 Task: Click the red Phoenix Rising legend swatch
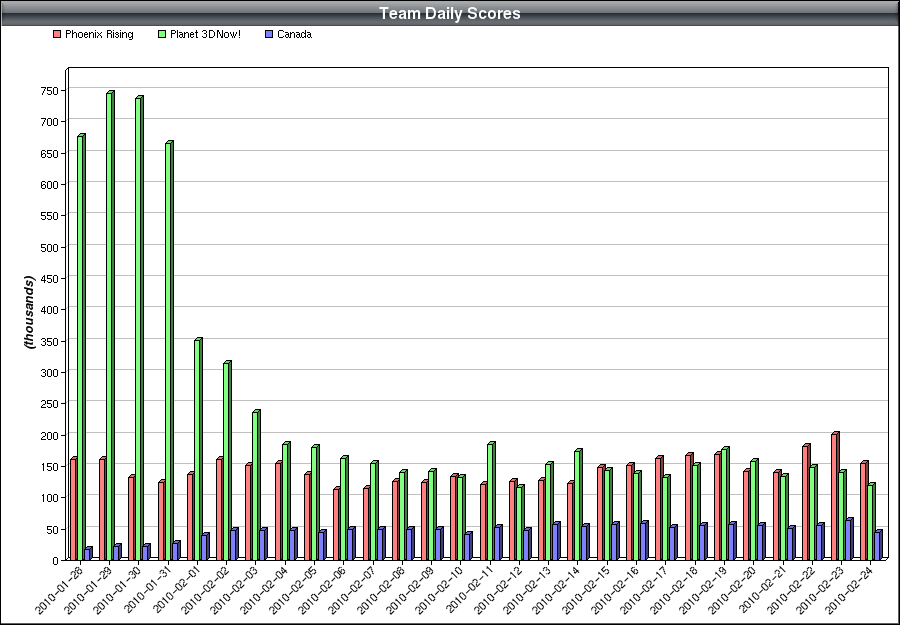(x=57, y=34)
